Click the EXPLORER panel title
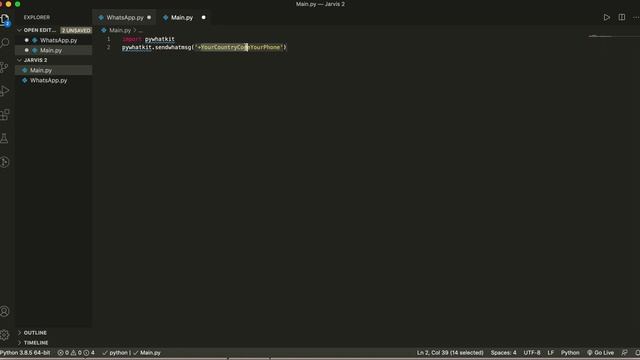Viewport: 640px width, 360px height. click(x=37, y=18)
